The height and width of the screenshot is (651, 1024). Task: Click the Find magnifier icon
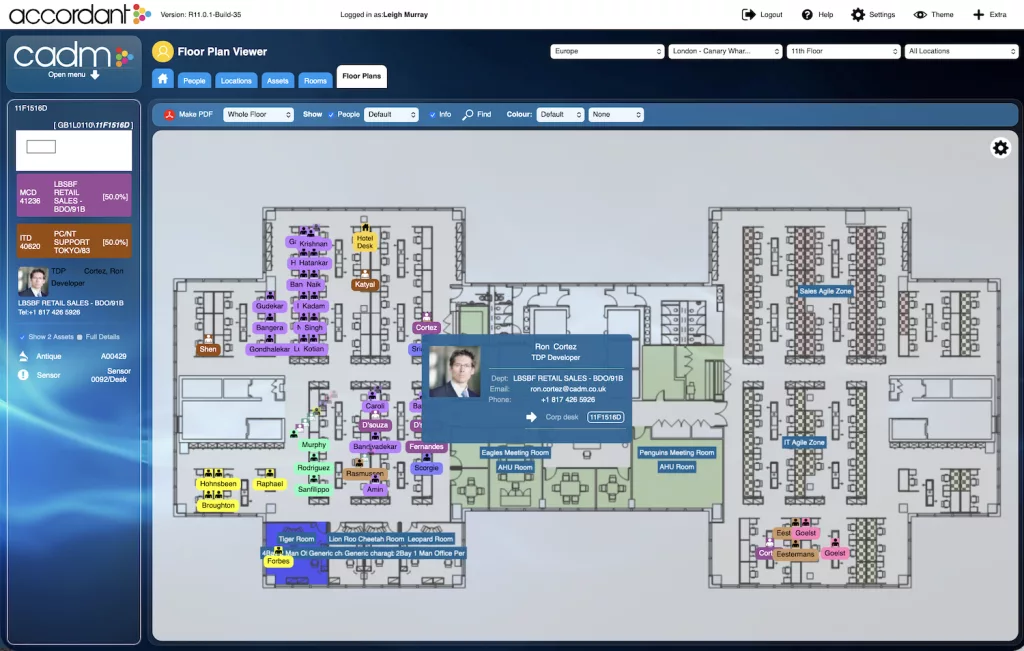(468, 114)
